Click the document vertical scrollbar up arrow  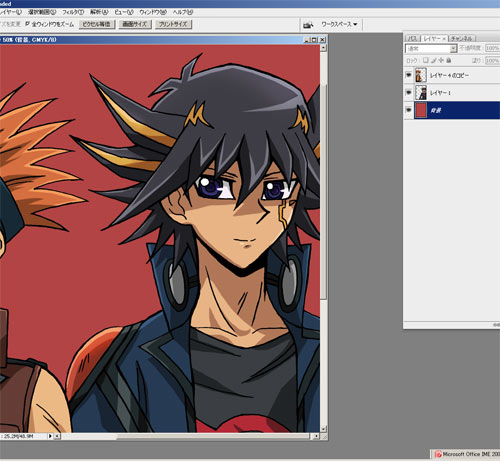click(x=323, y=48)
